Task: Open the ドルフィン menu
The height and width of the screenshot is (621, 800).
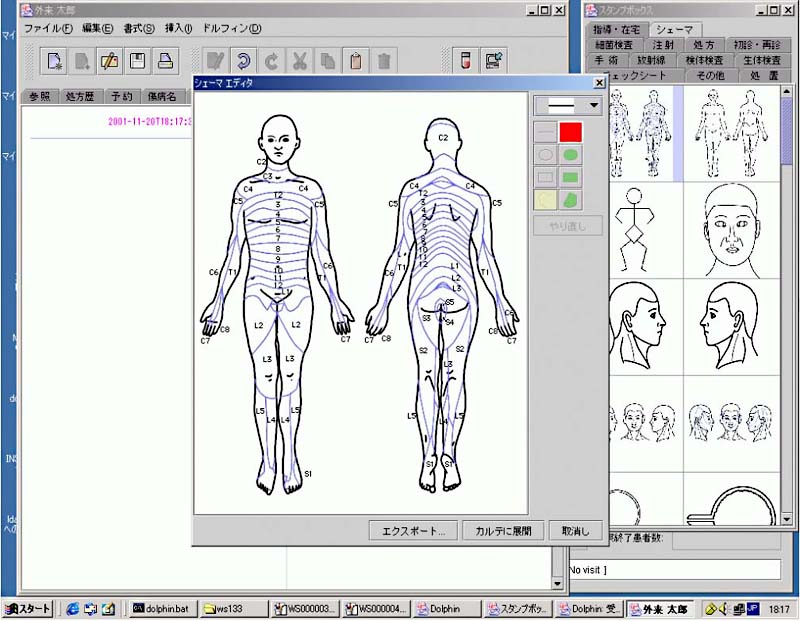Action: 231,28
